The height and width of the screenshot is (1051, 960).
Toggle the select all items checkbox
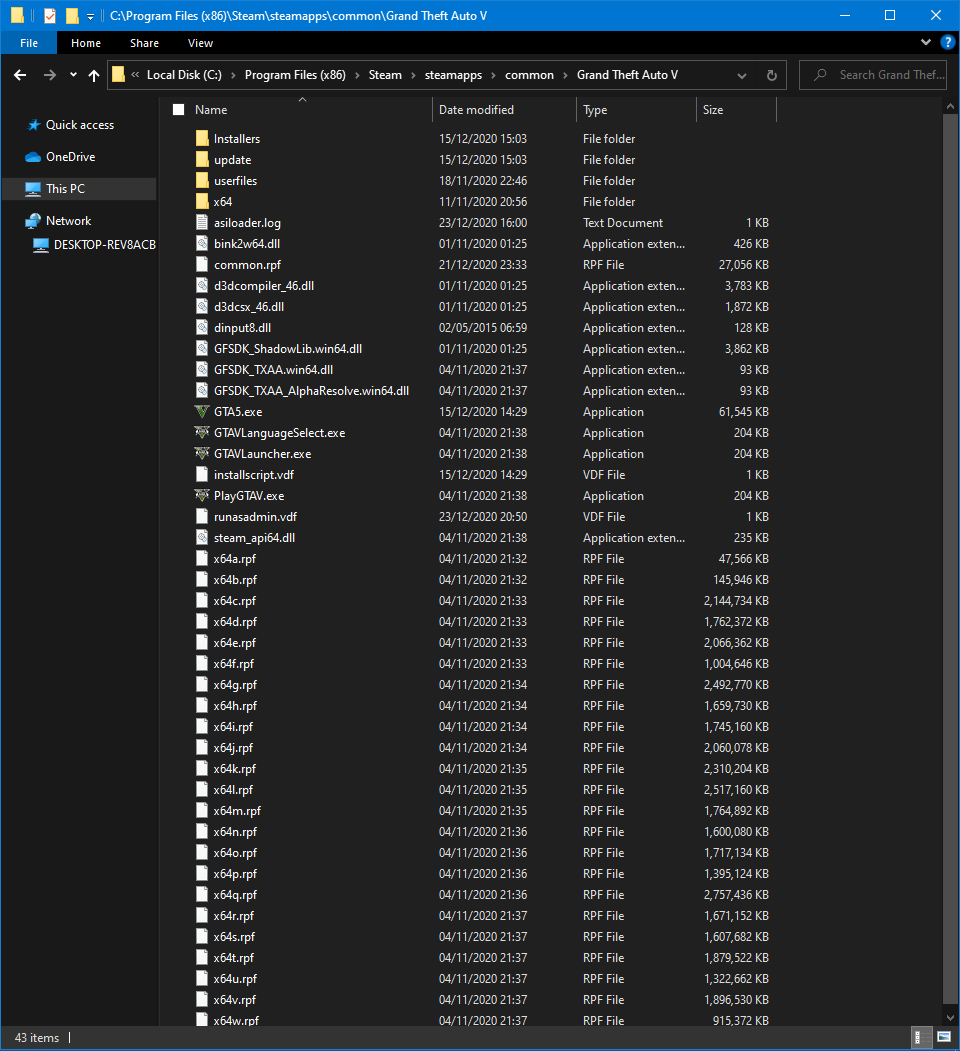click(x=179, y=110)
